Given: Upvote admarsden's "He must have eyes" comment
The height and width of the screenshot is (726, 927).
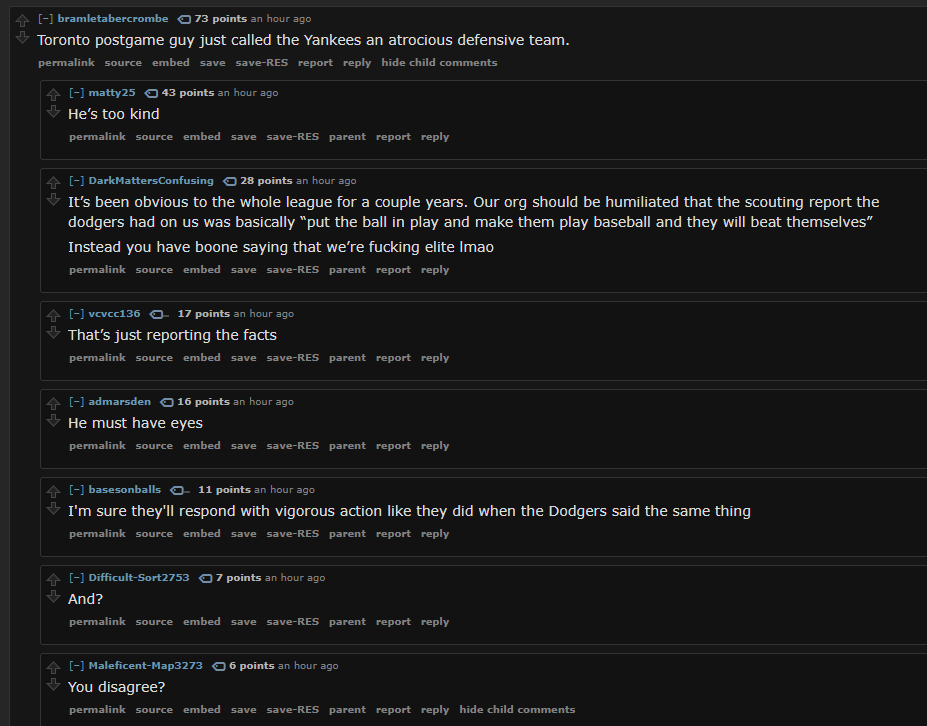Looking at the screenshot, I should (x=53, y=404).
